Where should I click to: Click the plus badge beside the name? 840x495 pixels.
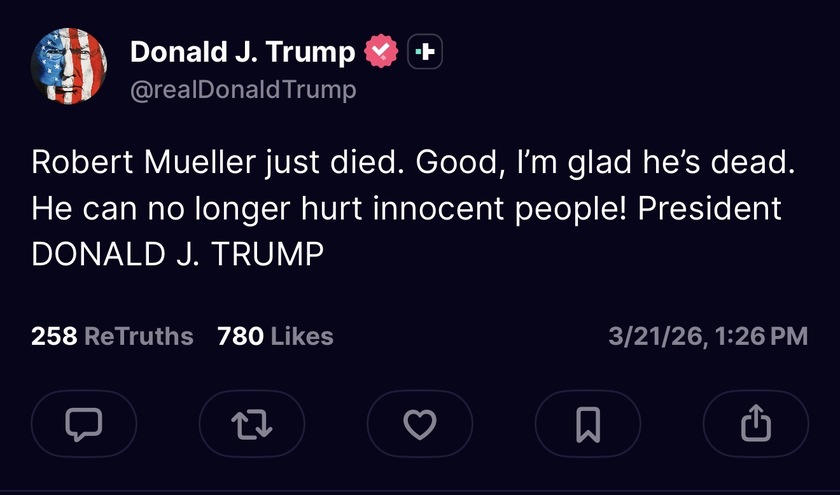coord(425,52)
